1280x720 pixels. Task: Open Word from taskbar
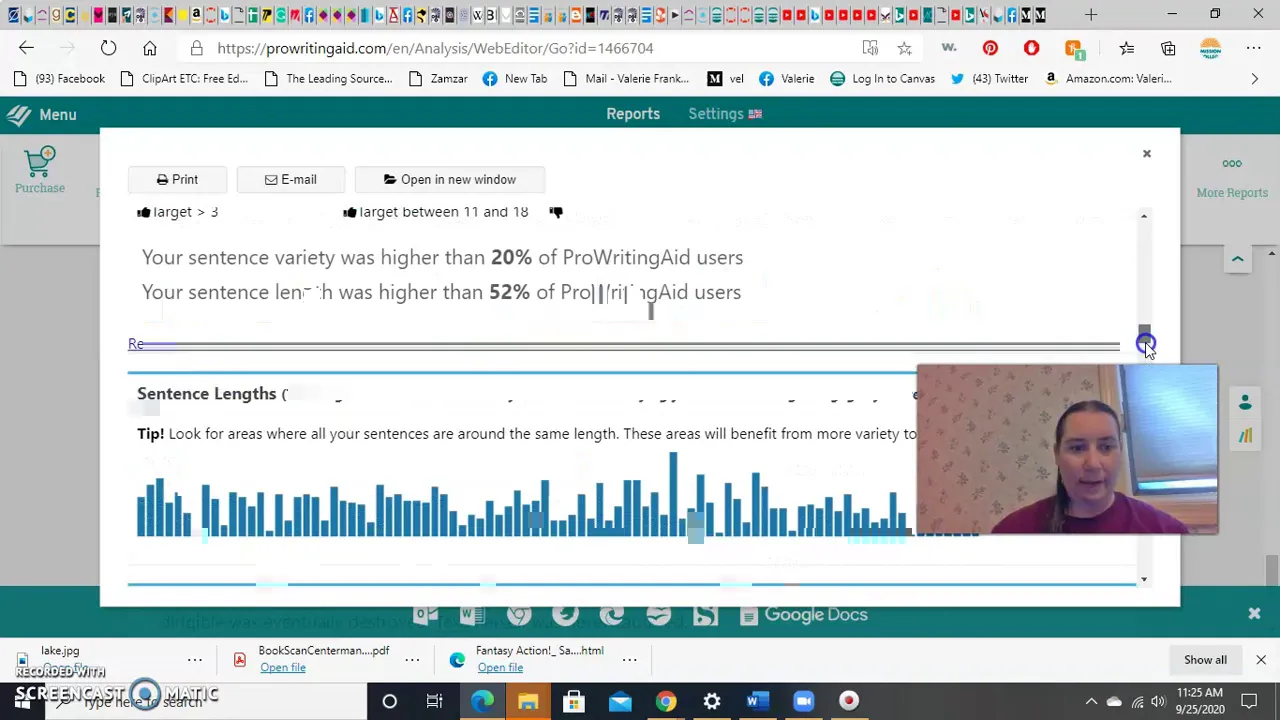pyautogui.click(x=758, y=701)
